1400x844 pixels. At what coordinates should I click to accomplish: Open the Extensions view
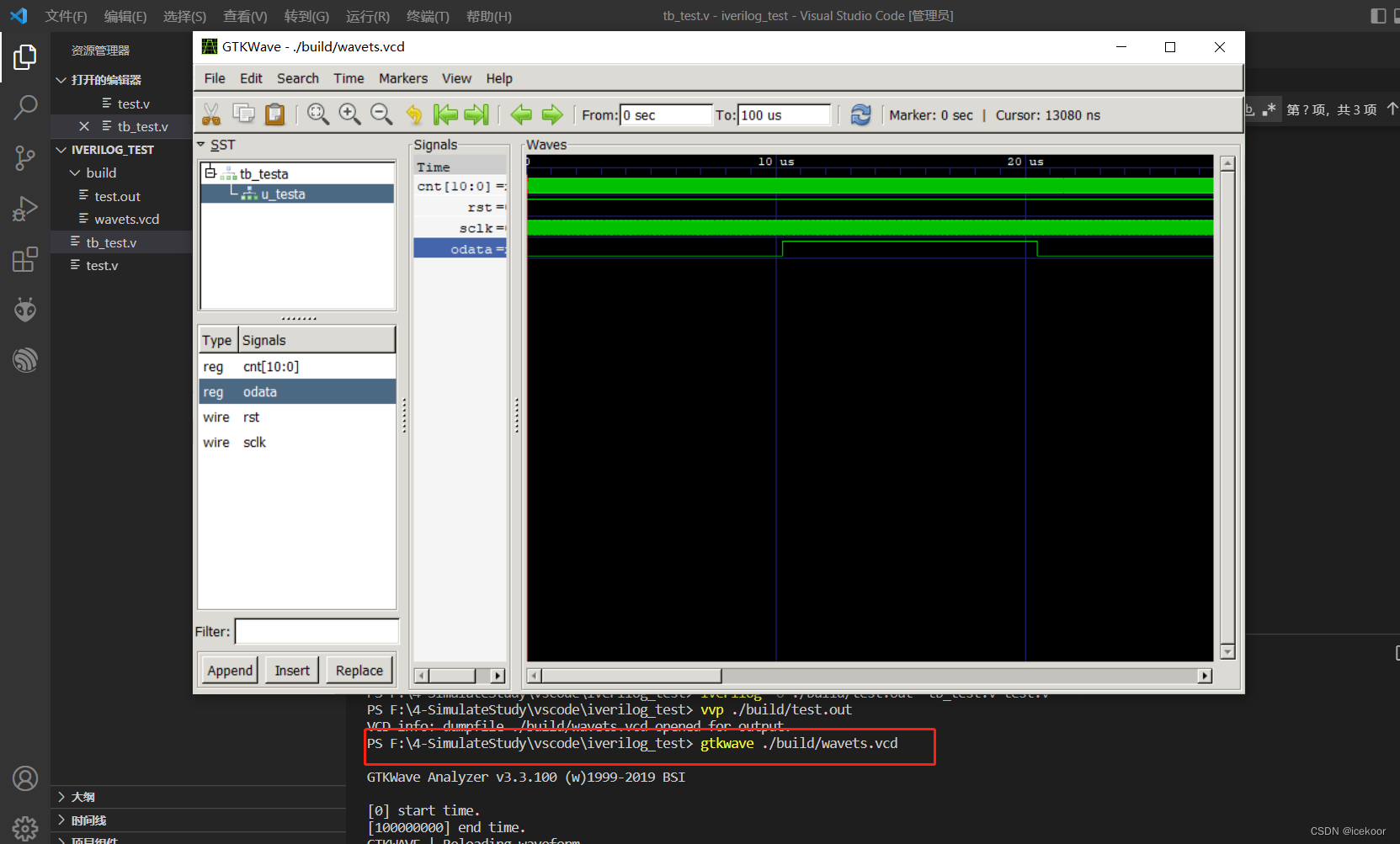tap(25, 259)
